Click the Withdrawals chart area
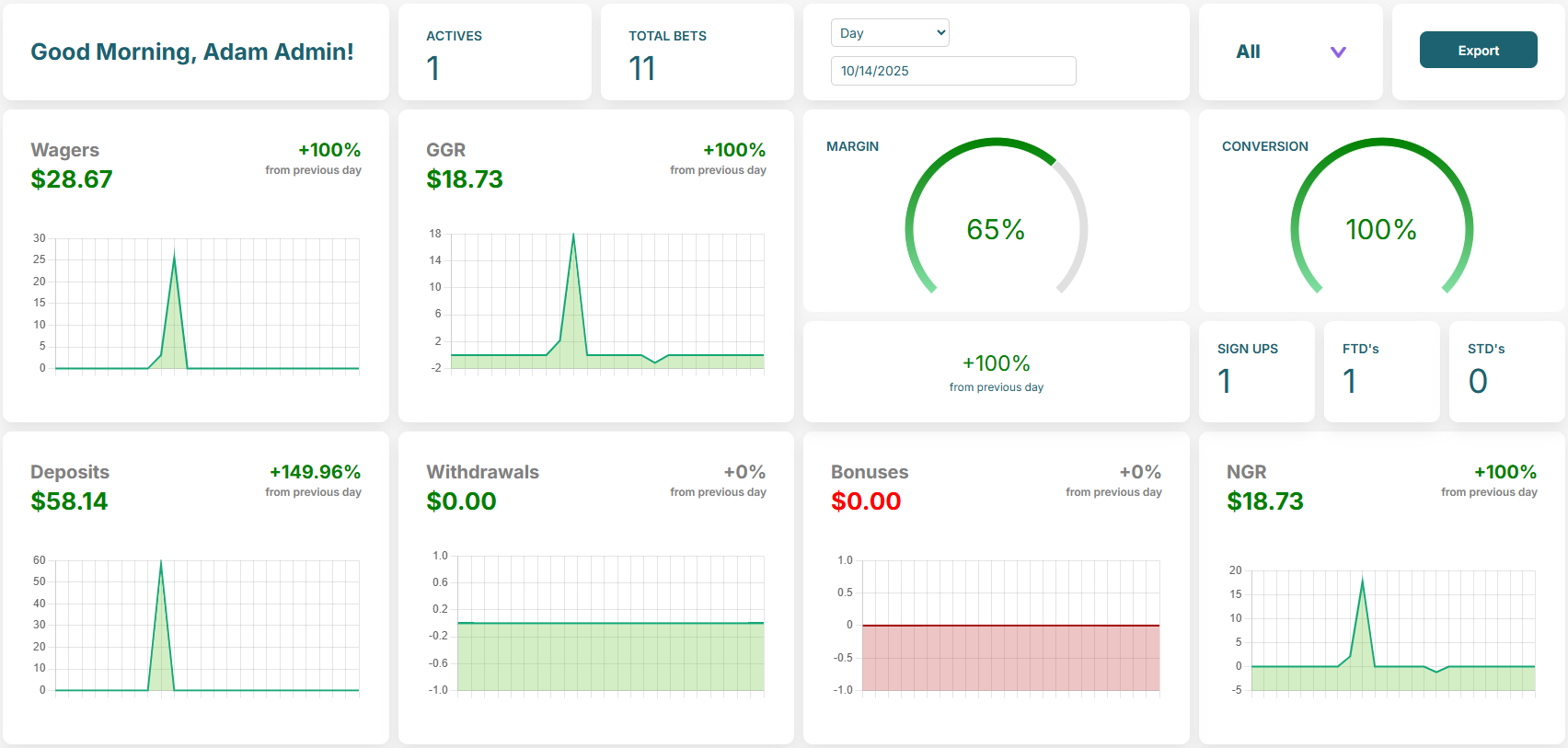This screenshot has width=1568, height=748. [610, 657]
